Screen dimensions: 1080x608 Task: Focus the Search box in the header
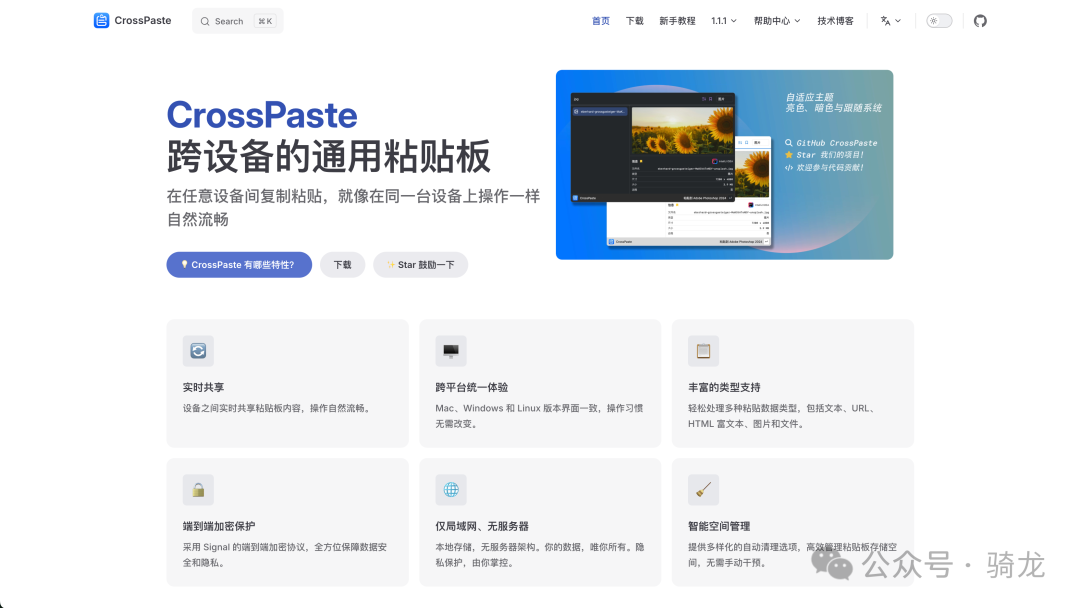pos(237,21)
